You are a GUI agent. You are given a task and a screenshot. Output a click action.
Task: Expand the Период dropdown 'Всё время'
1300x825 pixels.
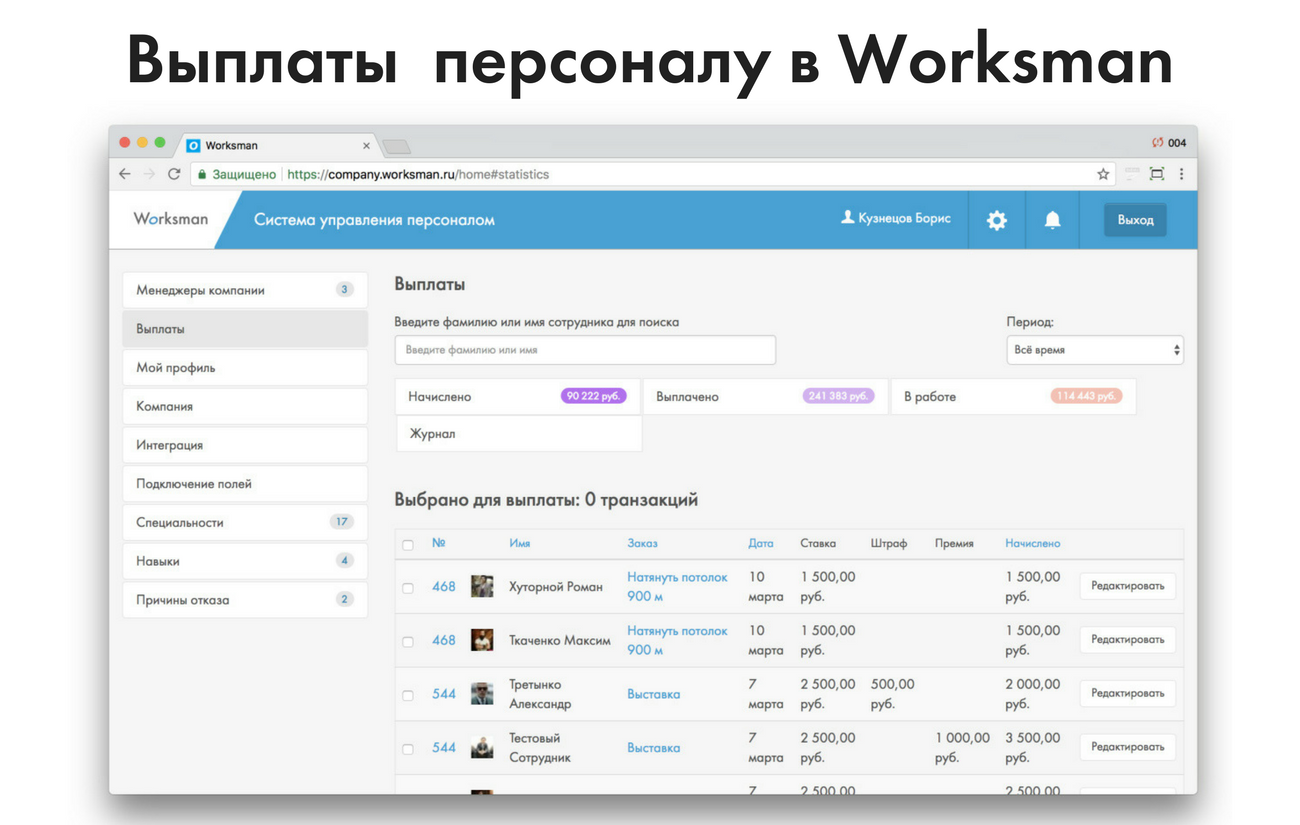pyautogui.click(x=1094, y=351)
